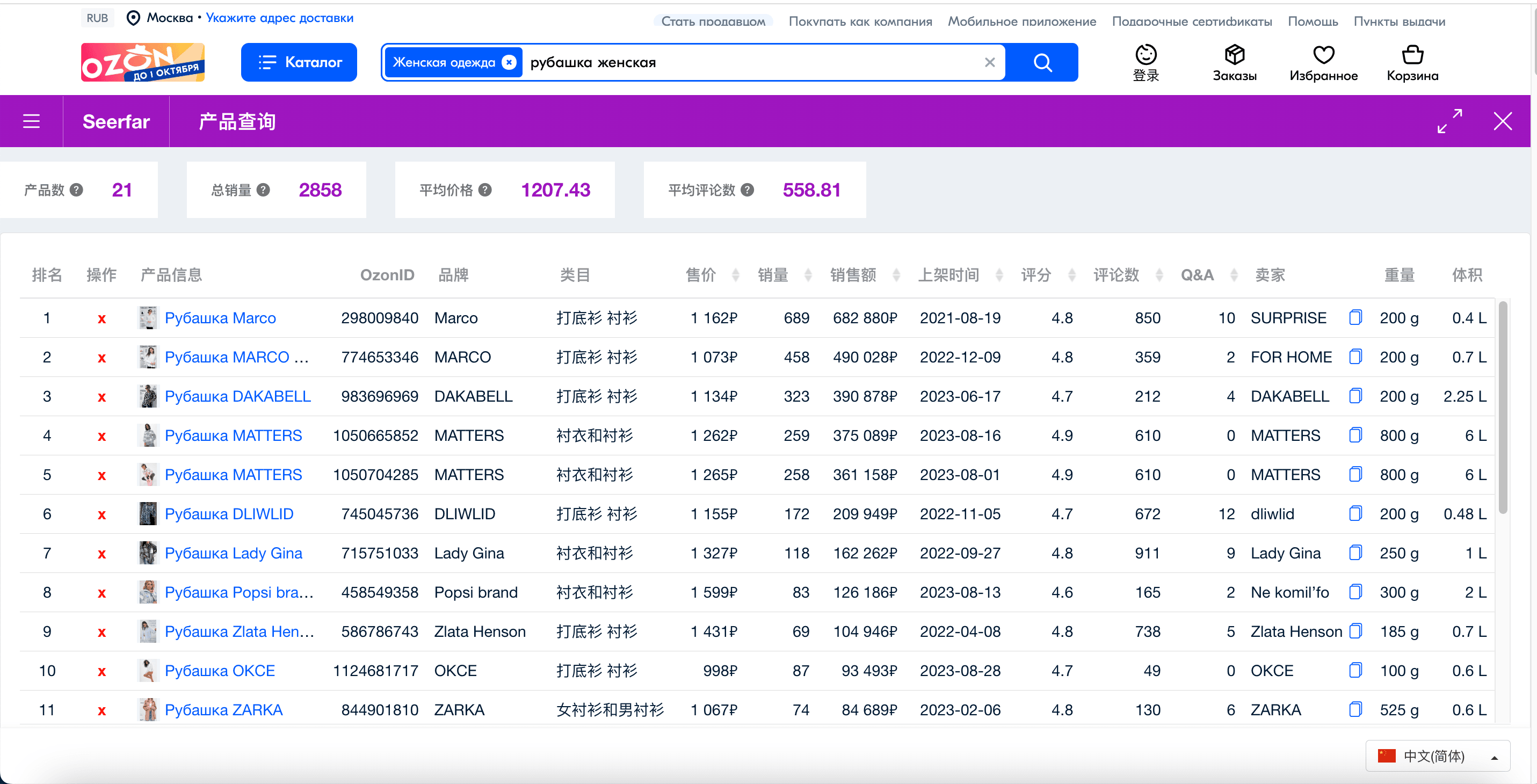Remove row 1 with red x
The width and height of the screenshot is (1537, 784).
coord(102,318)
